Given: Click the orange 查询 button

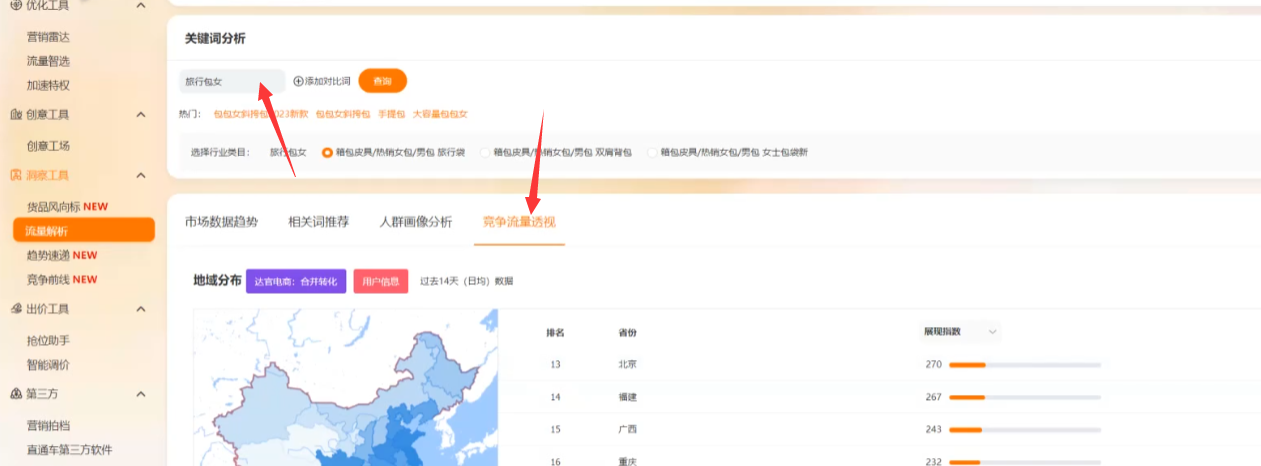Looking at the screenshot, I should (x=382, y=81).
